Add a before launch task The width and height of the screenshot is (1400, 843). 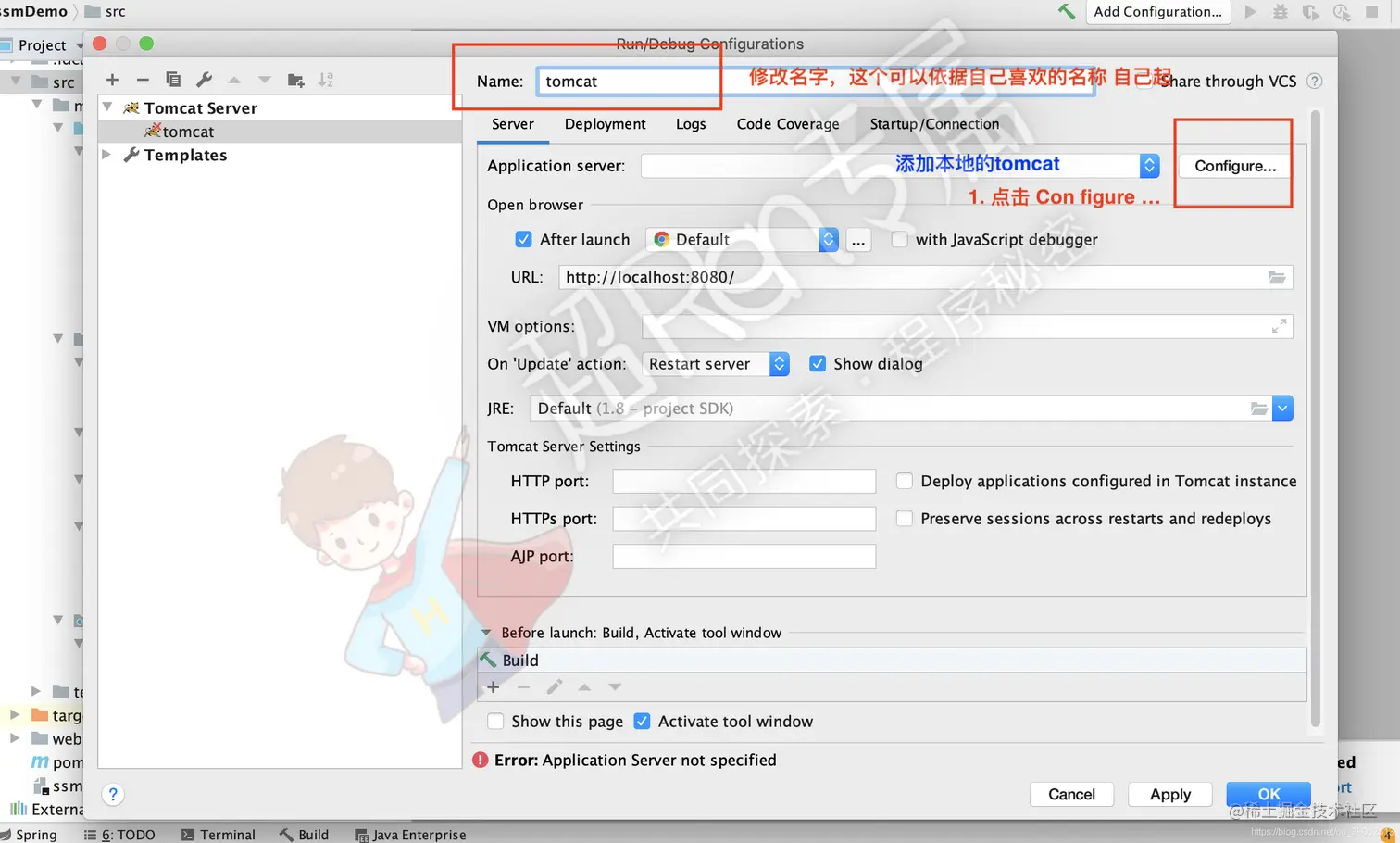tap(494, 686)
